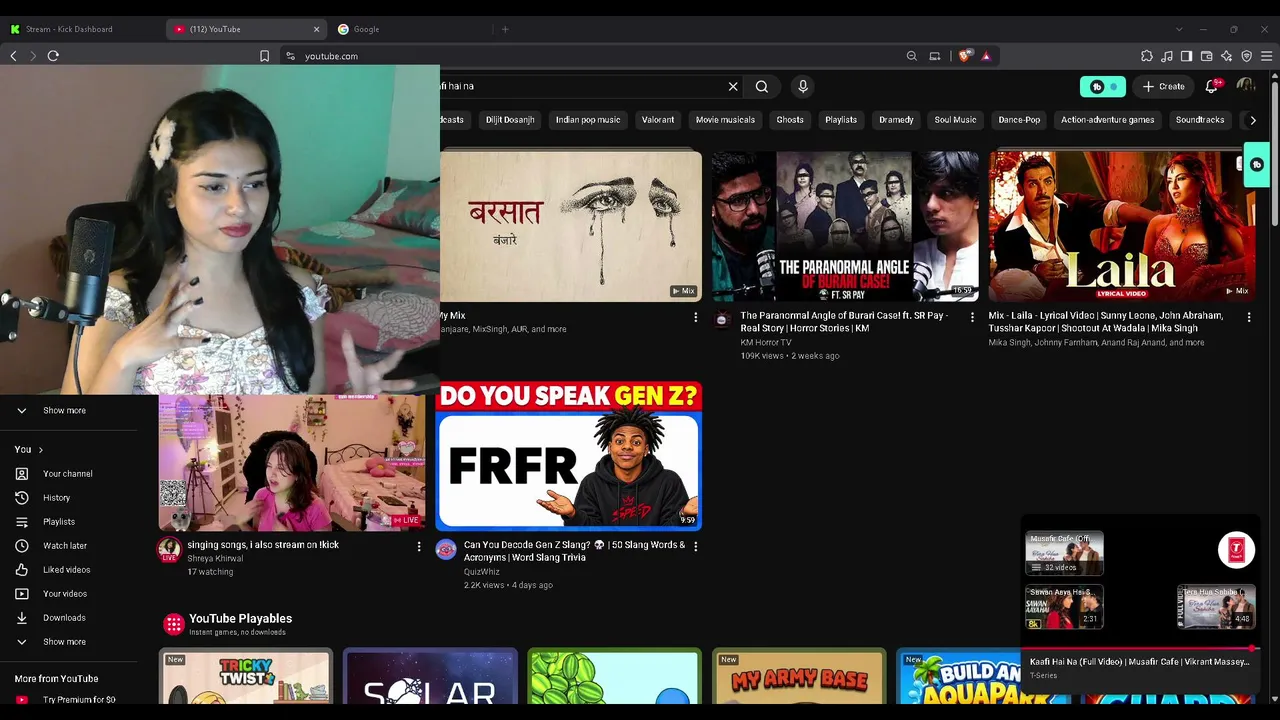Open the Laila lyrical video thumbnail

[1122, 226]
